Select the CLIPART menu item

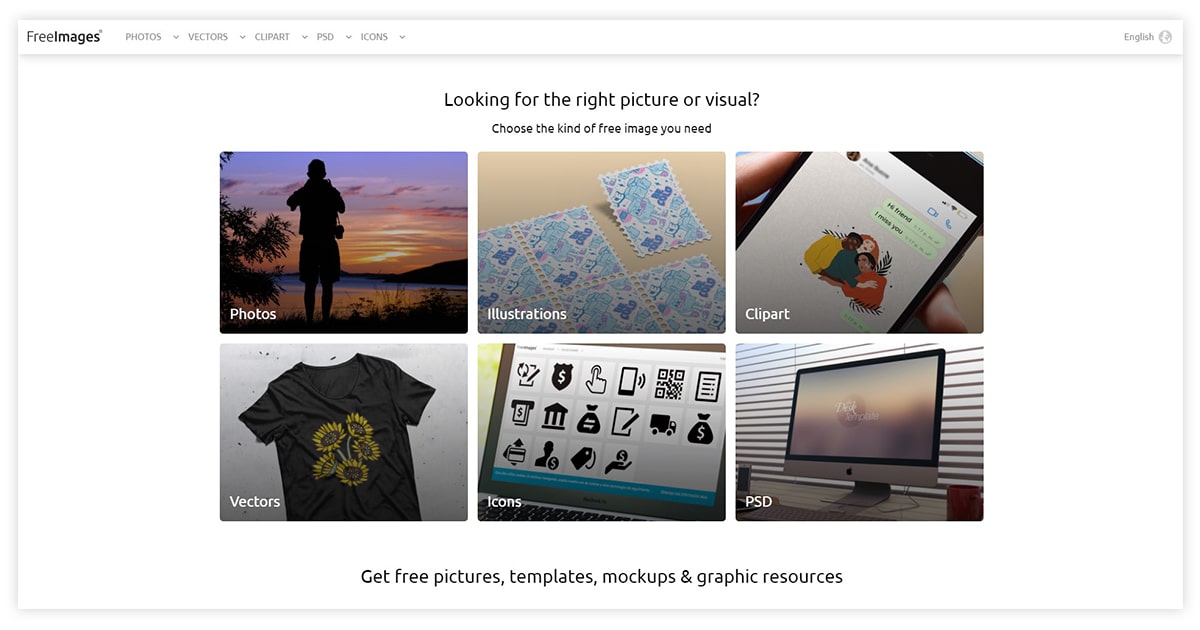pyautogui.click(x=272, y=37)
